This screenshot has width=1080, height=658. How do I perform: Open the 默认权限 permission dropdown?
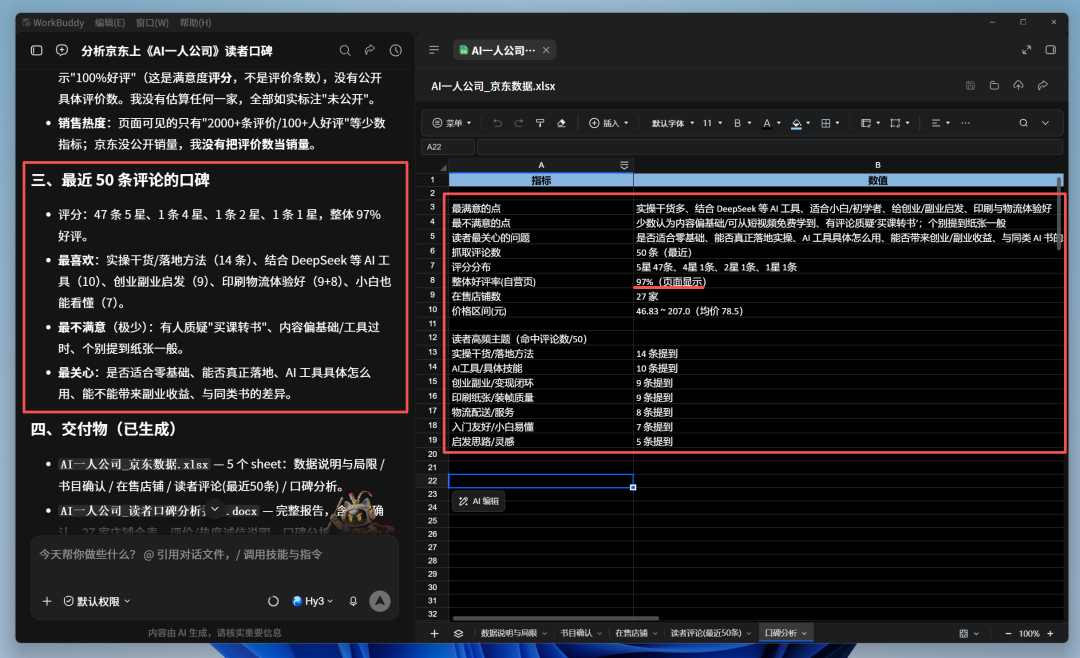97,602
